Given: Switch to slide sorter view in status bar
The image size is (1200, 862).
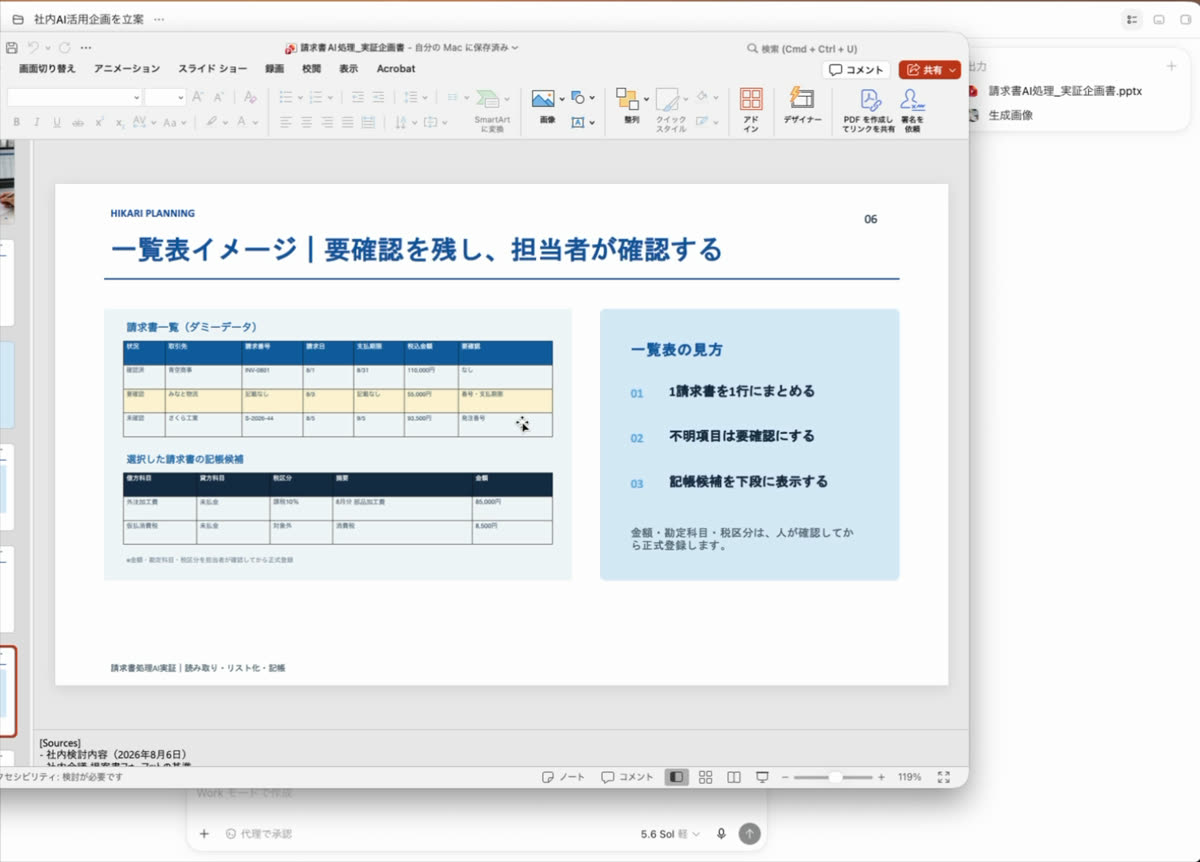Looking at the screenshot, I should click(x=705, y=777).
